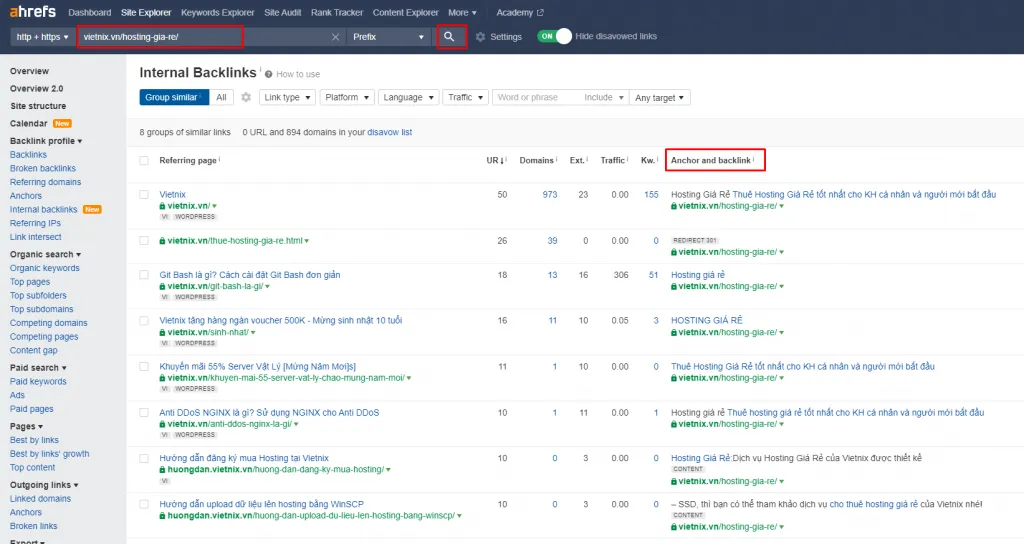The width and height of the screenshot is (1024, 544).
Task: Open Overview 2.0 in sidebar
Action: tap(37, 89)
